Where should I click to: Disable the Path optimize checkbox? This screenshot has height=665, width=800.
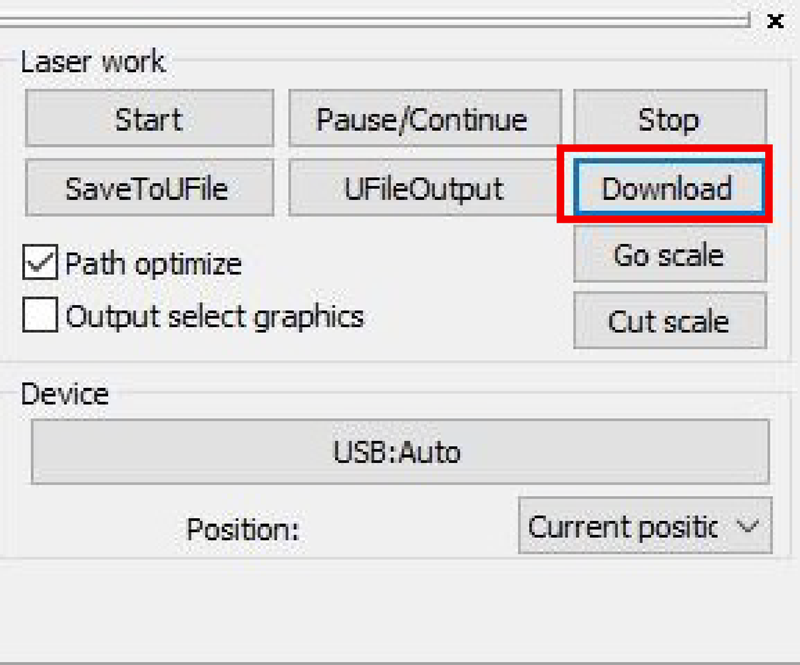pos(40,264)
